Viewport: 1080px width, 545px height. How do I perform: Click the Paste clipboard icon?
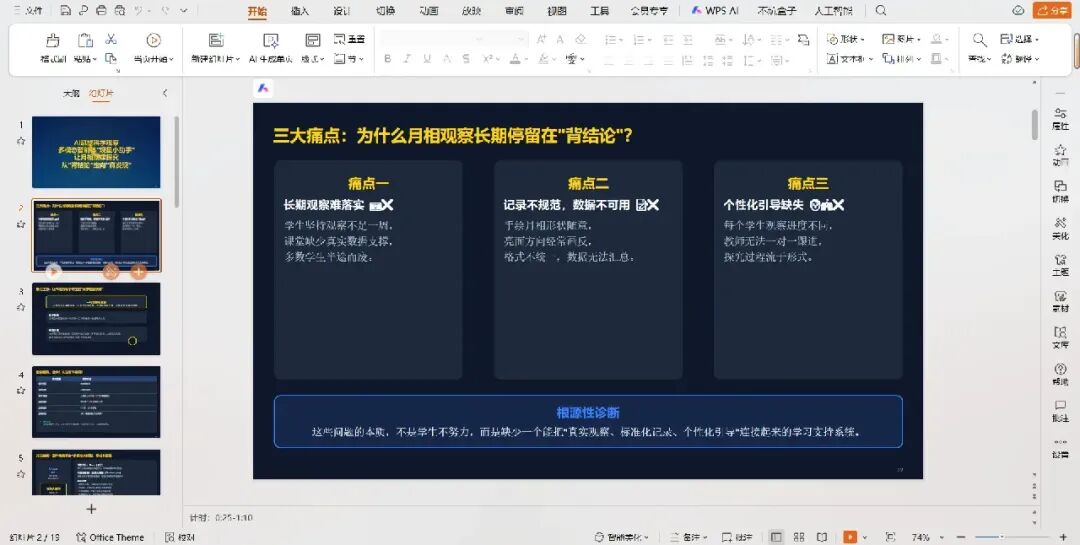click(x=85, y=40)
